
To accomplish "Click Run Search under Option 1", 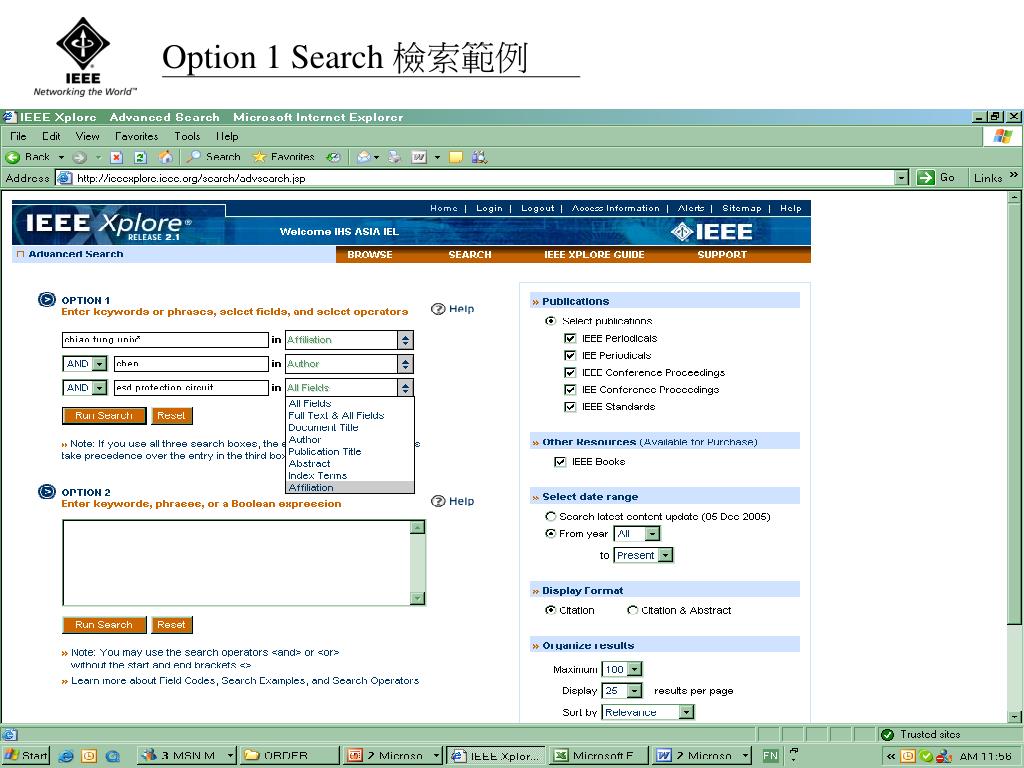I will [x=104, y=415].
